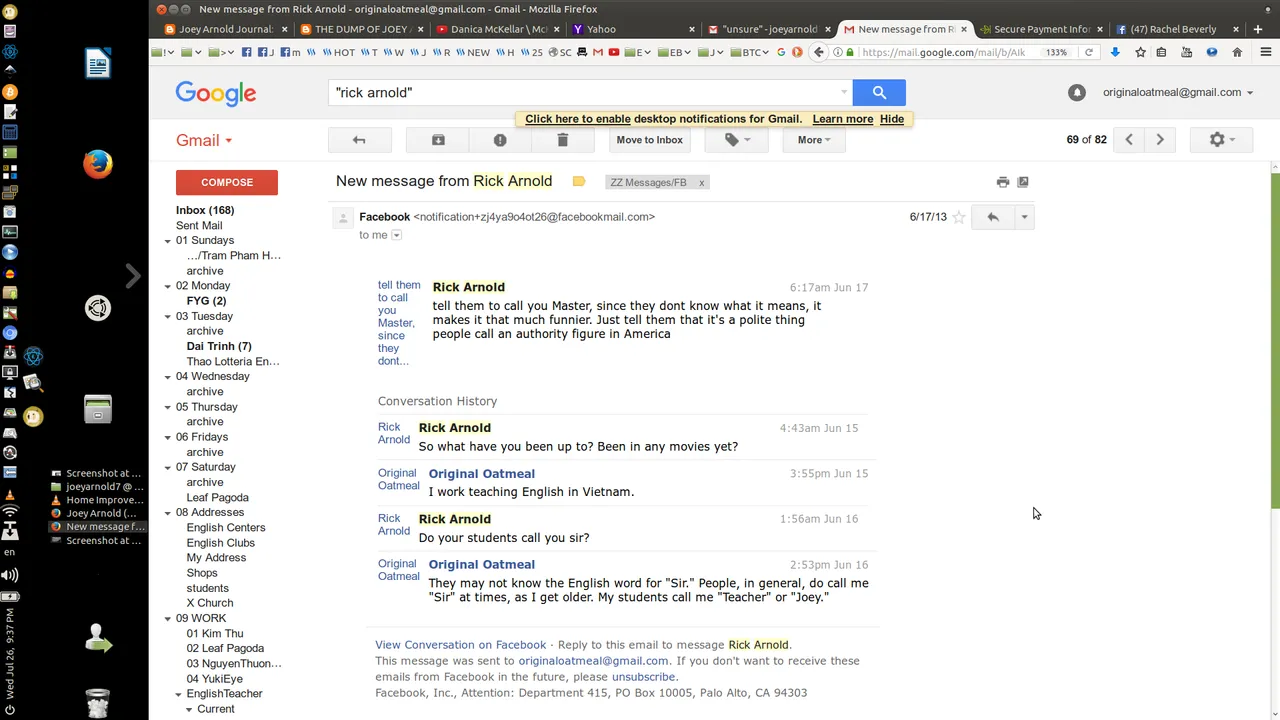The image size is (1280, 720).
Task: Reply using the arrow icon
Action: [993, 217]
